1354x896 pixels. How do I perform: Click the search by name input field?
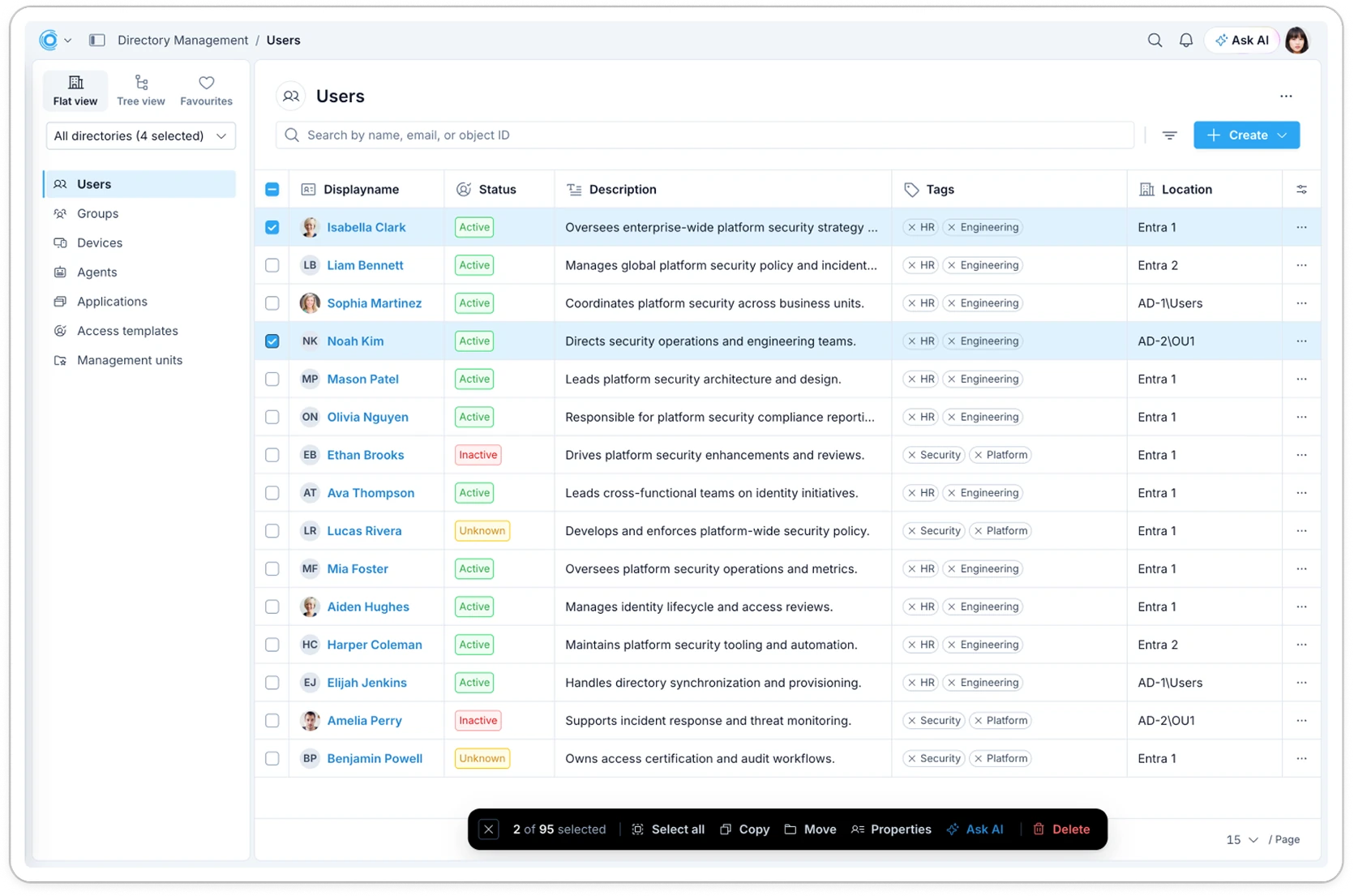[x=705, y=135]
